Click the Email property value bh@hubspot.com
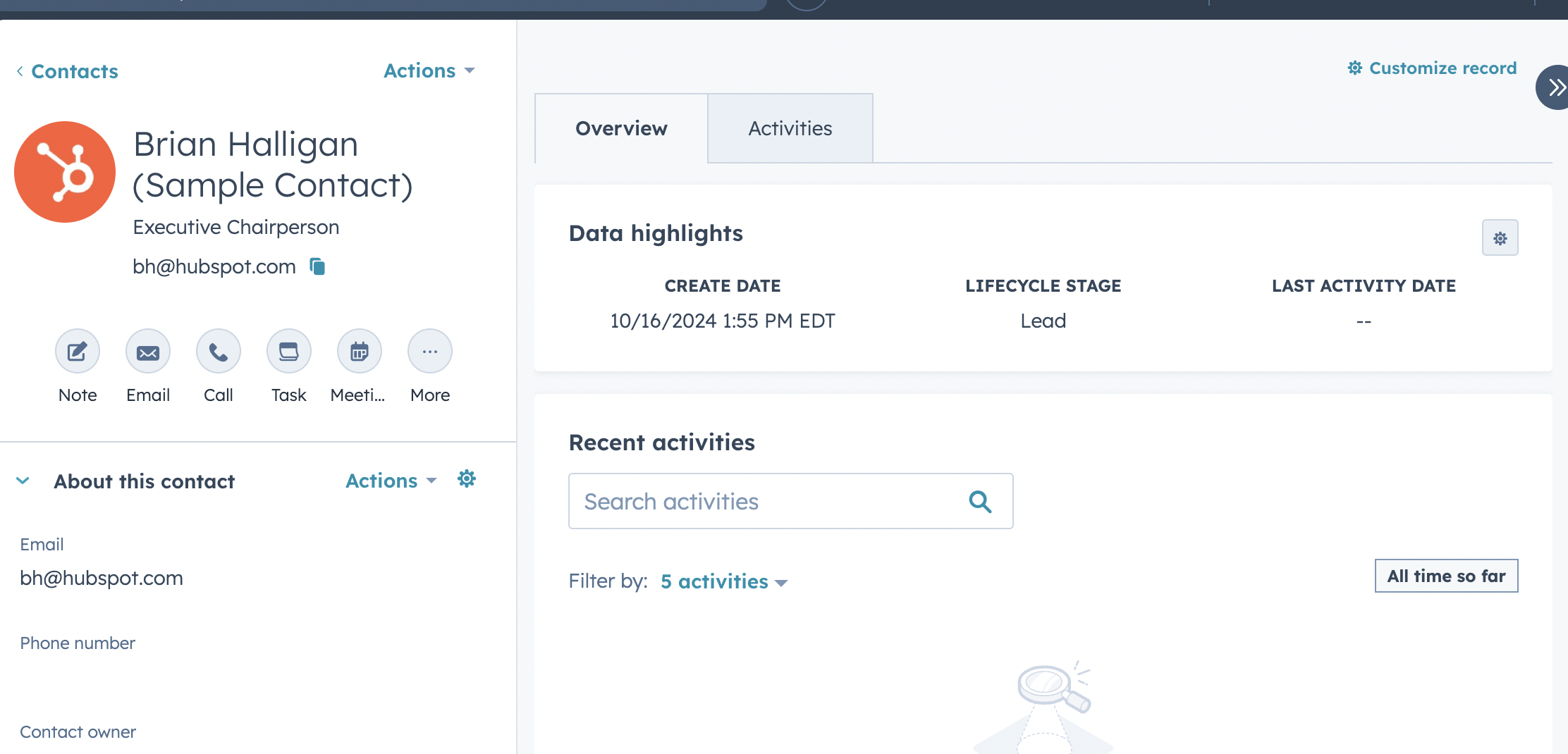1568x754 pixels. coord(102,578)
